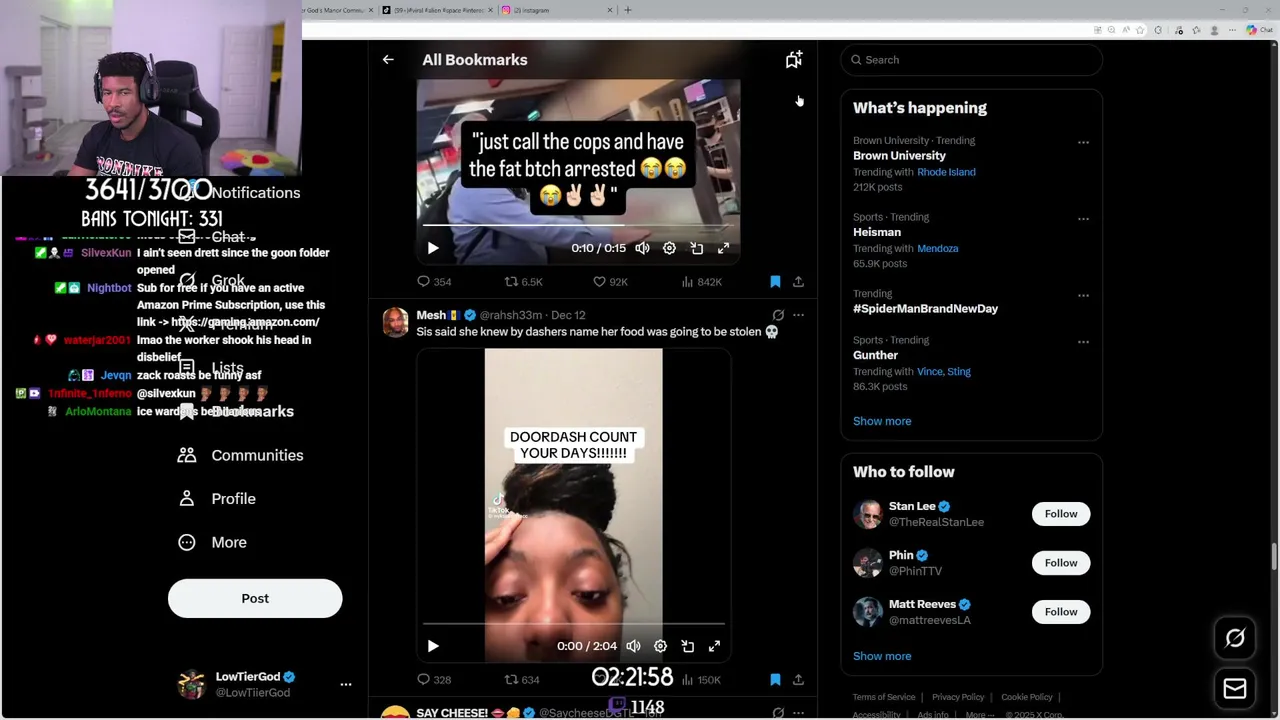
Task: Open the Mendoza trending link
Action: 938,249
